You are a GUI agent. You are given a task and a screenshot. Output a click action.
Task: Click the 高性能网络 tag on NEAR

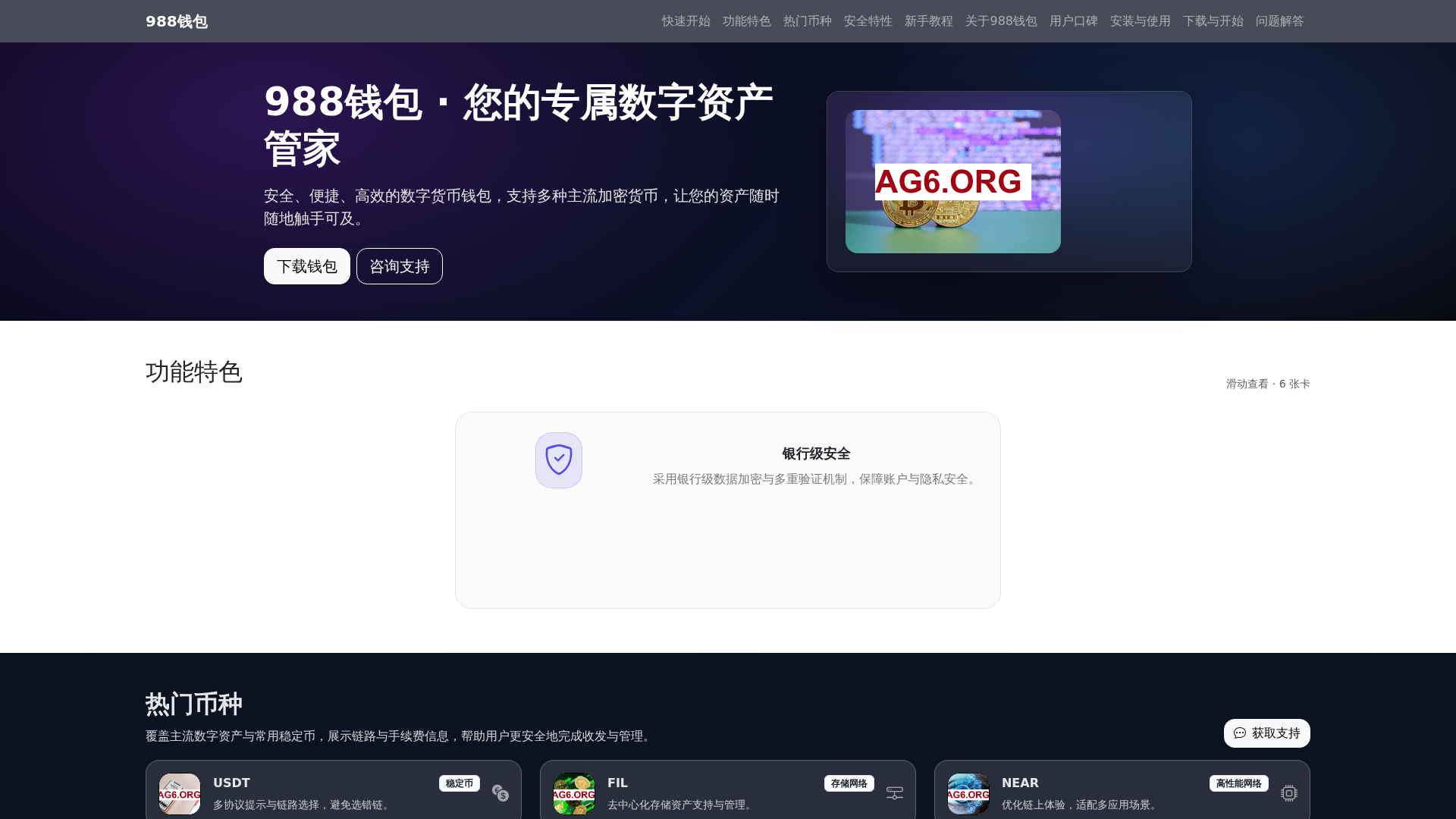[1239, 783]
